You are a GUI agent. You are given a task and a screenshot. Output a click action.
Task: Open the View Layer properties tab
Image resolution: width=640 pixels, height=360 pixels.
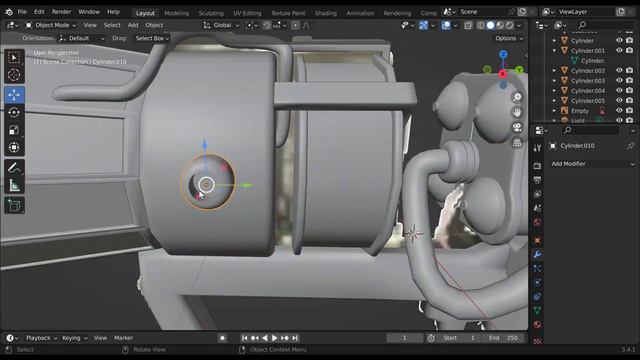[x=537, y=194]
